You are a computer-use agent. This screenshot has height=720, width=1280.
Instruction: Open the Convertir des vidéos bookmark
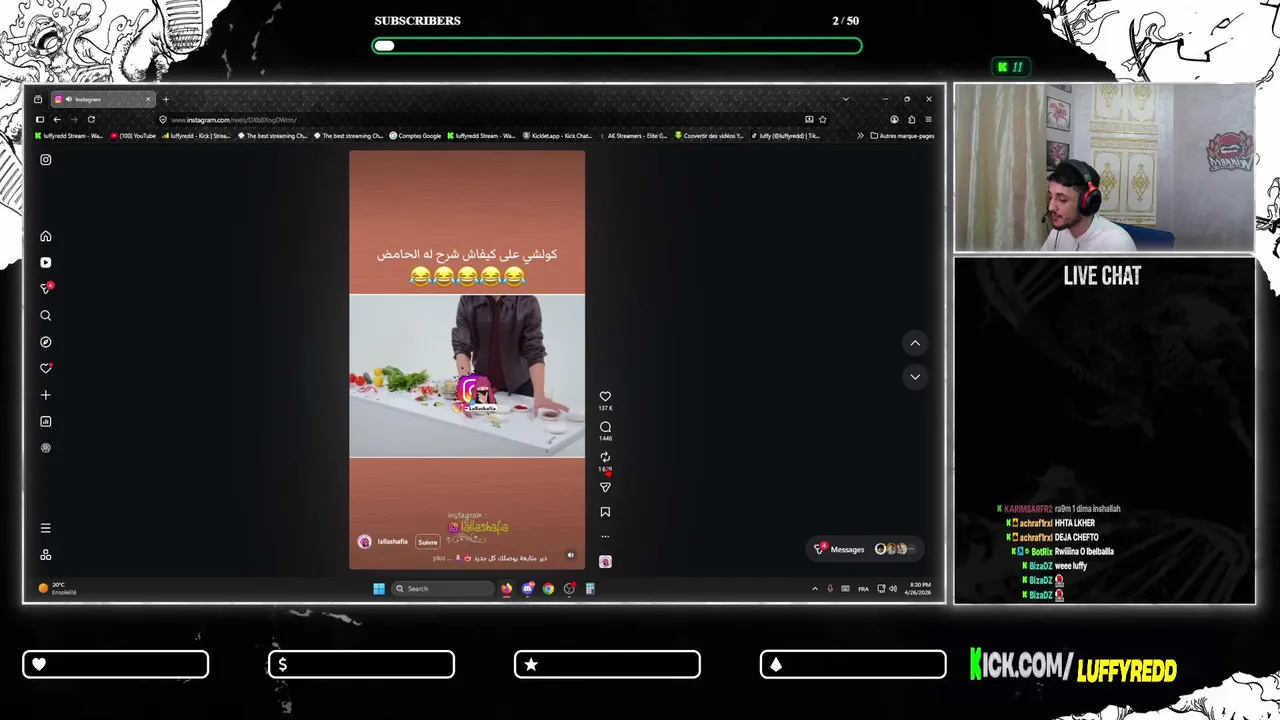click(x=709, y=136)
